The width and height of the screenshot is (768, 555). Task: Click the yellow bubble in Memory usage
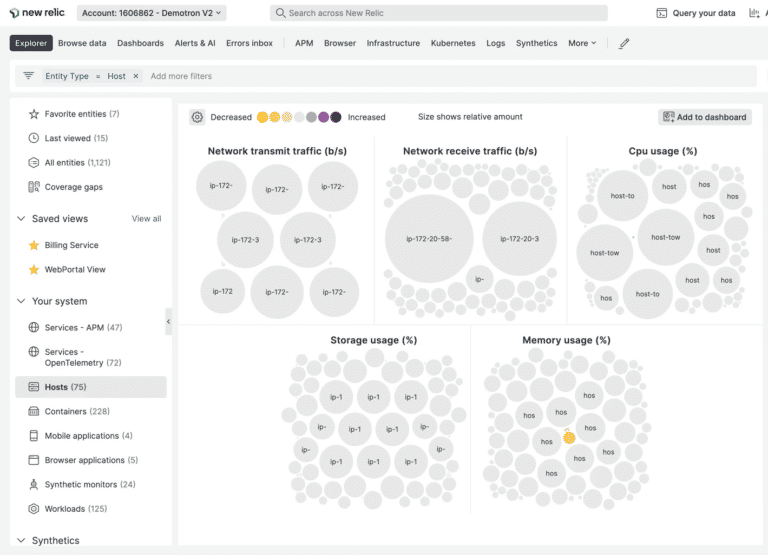coord(569,437)
